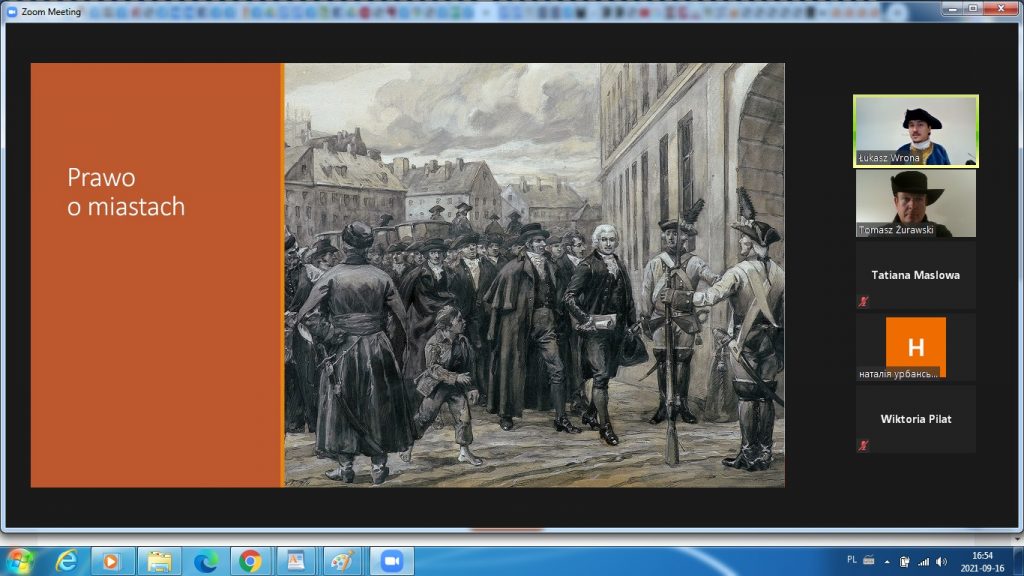Open the clock showing 16:54
The image size is (1024, 576).
(984, 561)
